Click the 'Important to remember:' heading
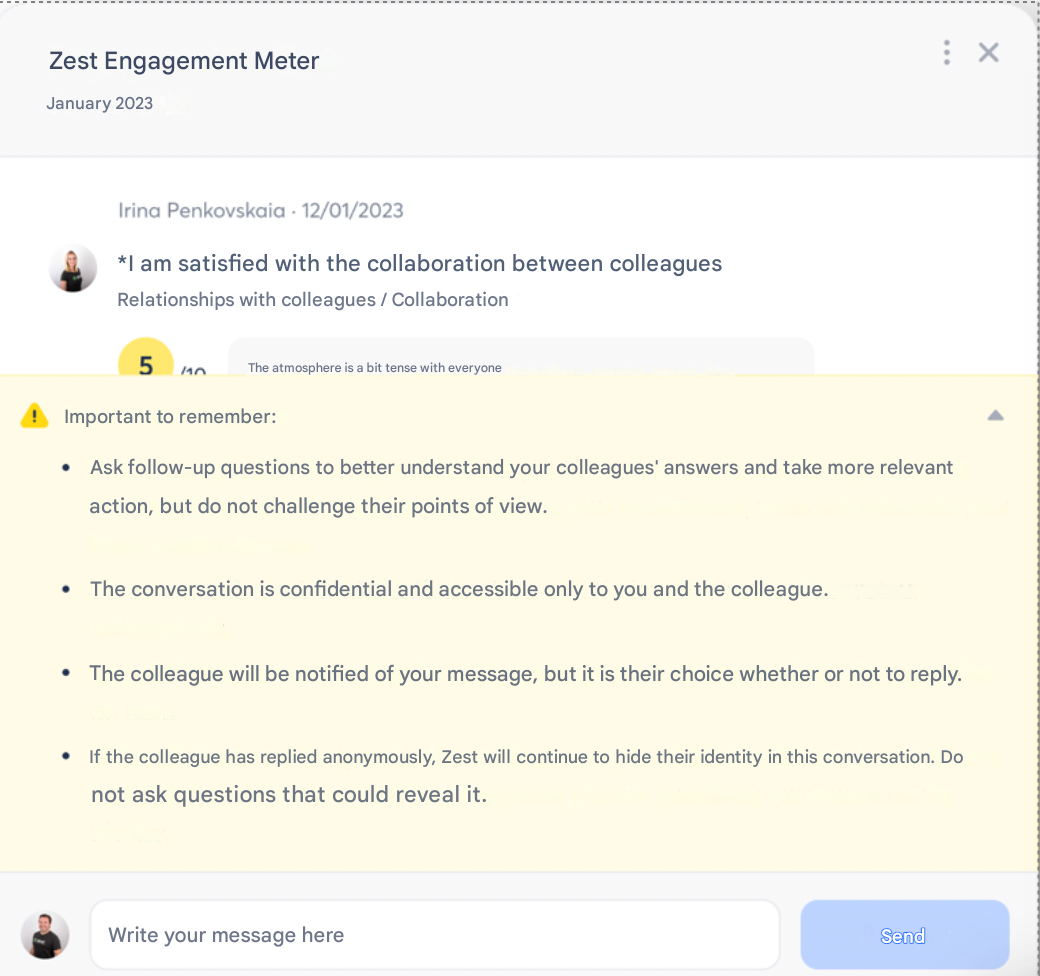Viewport: 1040px width, 976px height. pos(170,417)
